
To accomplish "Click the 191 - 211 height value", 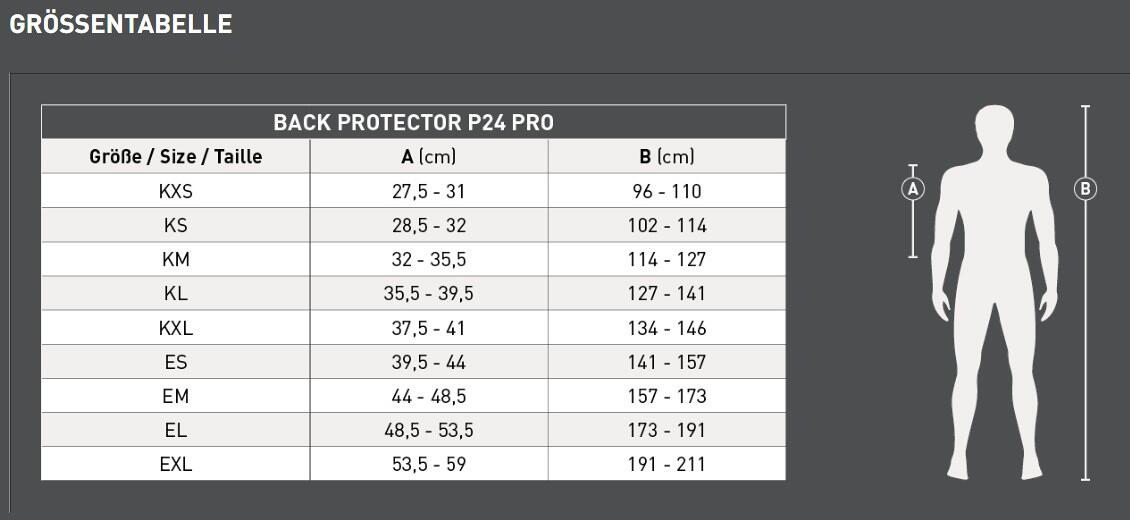I will 667,465.
